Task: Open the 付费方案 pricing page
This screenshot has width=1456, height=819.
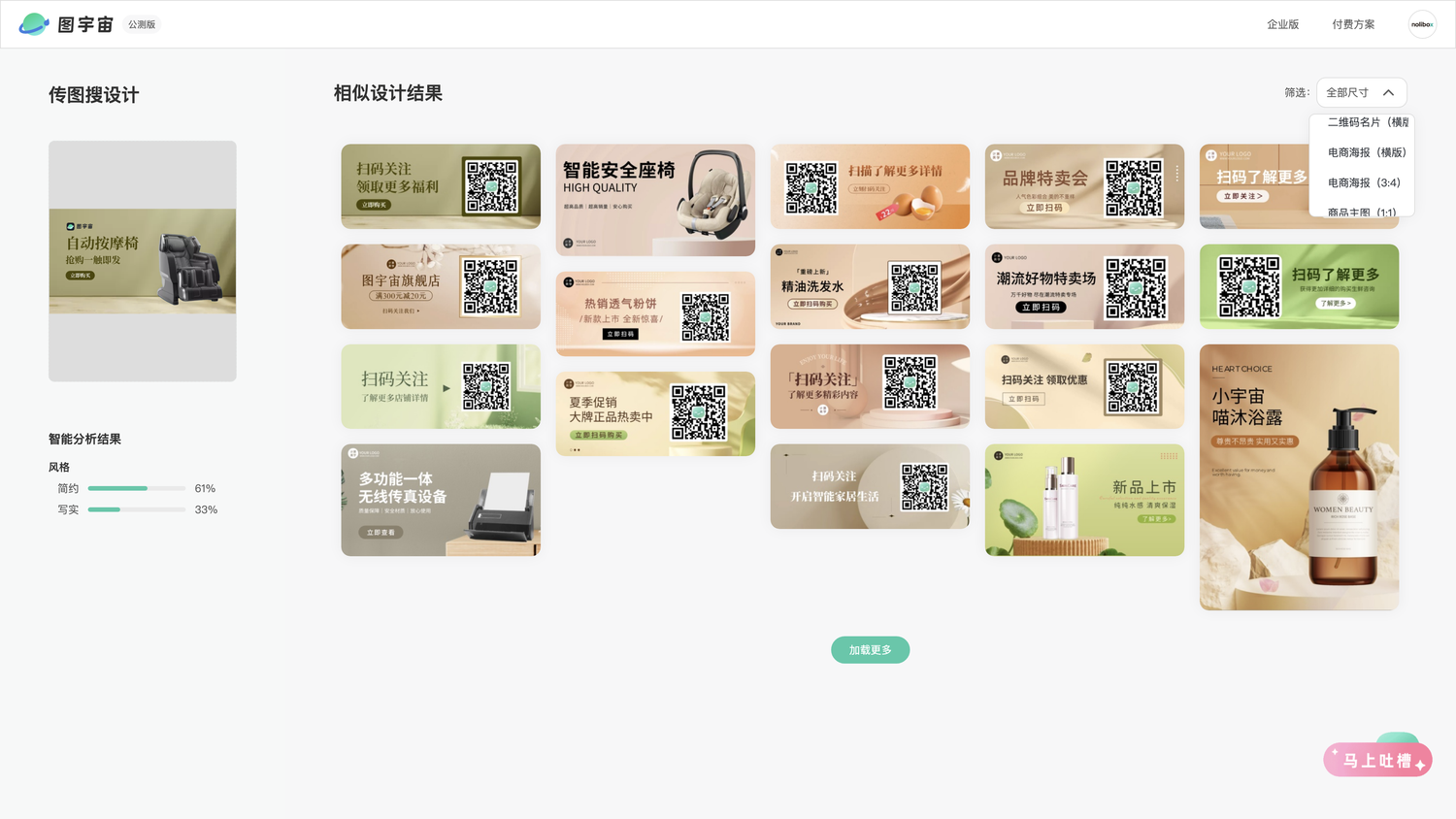Action: [x=1353, y=24]
